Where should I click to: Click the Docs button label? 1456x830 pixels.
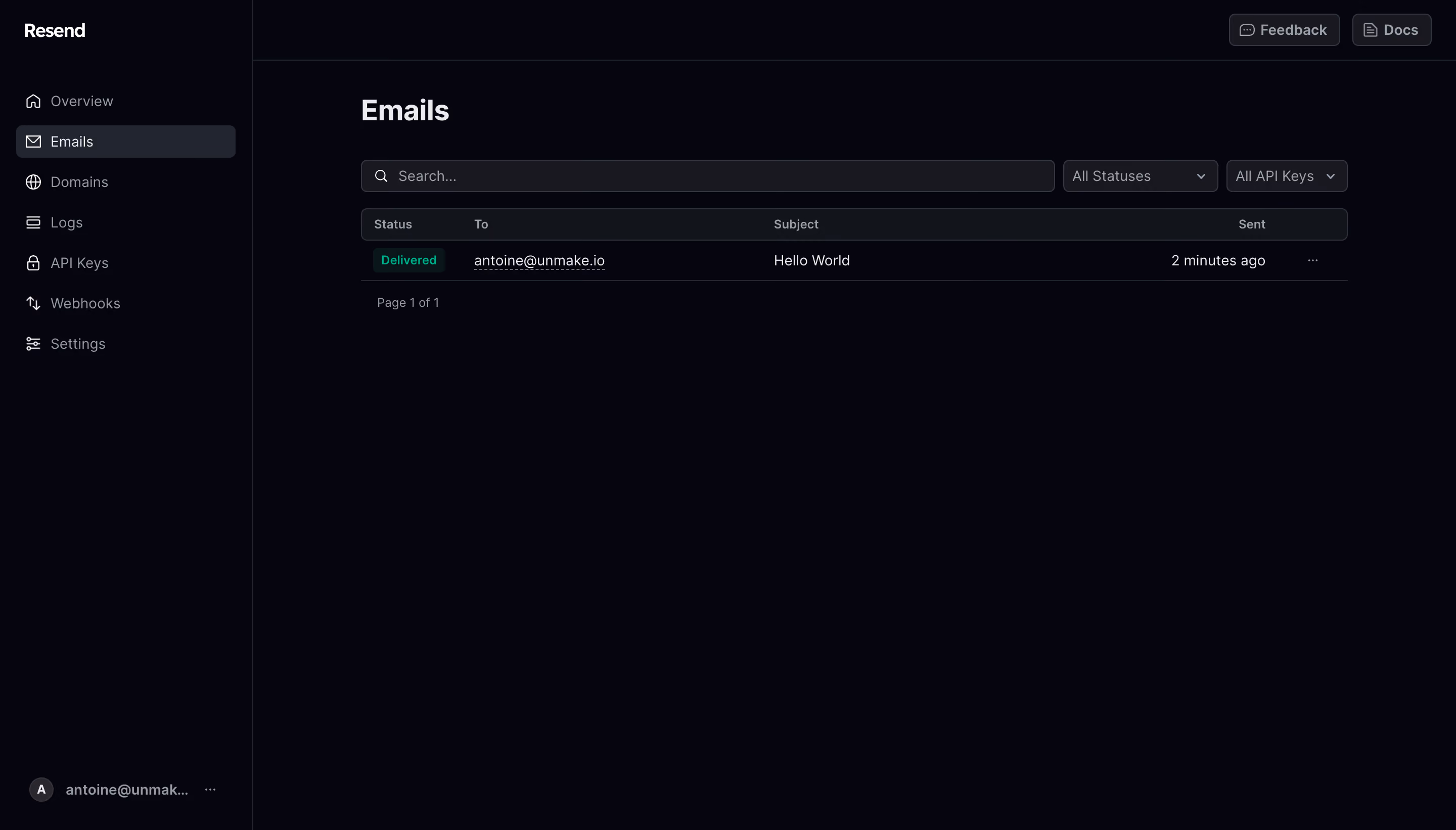[1401, 30]
